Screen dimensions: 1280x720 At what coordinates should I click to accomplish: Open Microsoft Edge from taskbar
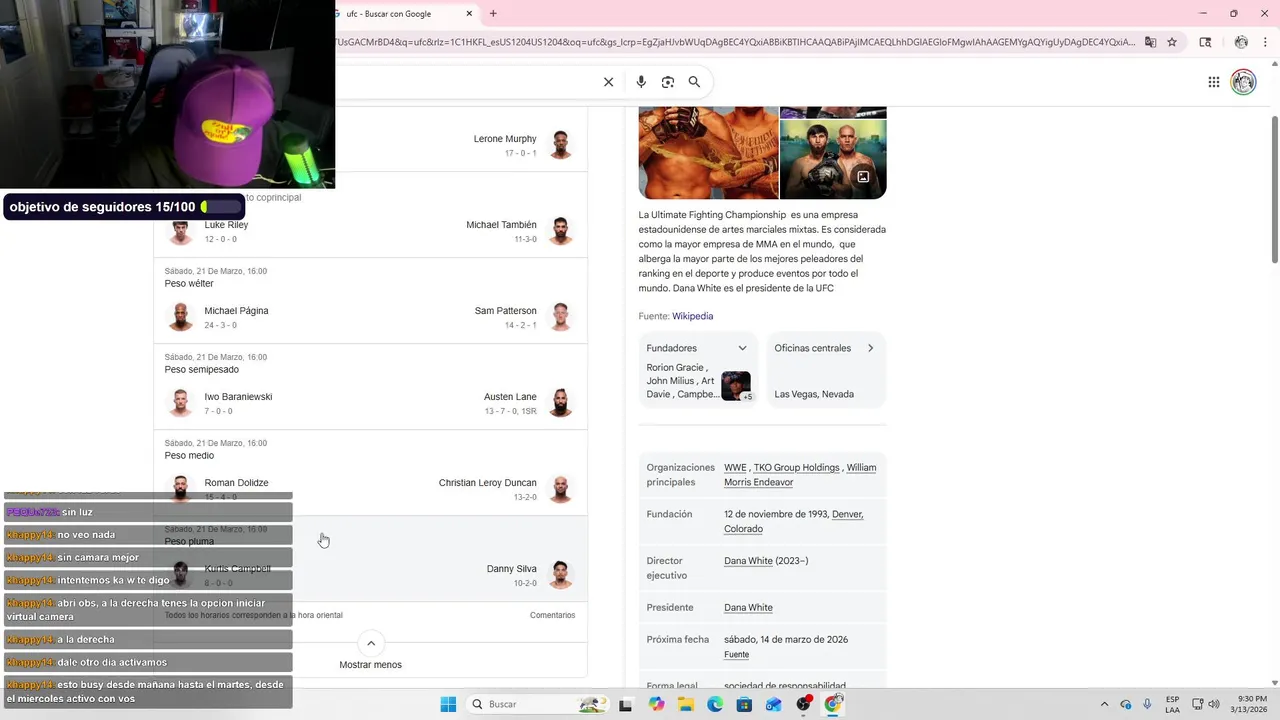715,705
